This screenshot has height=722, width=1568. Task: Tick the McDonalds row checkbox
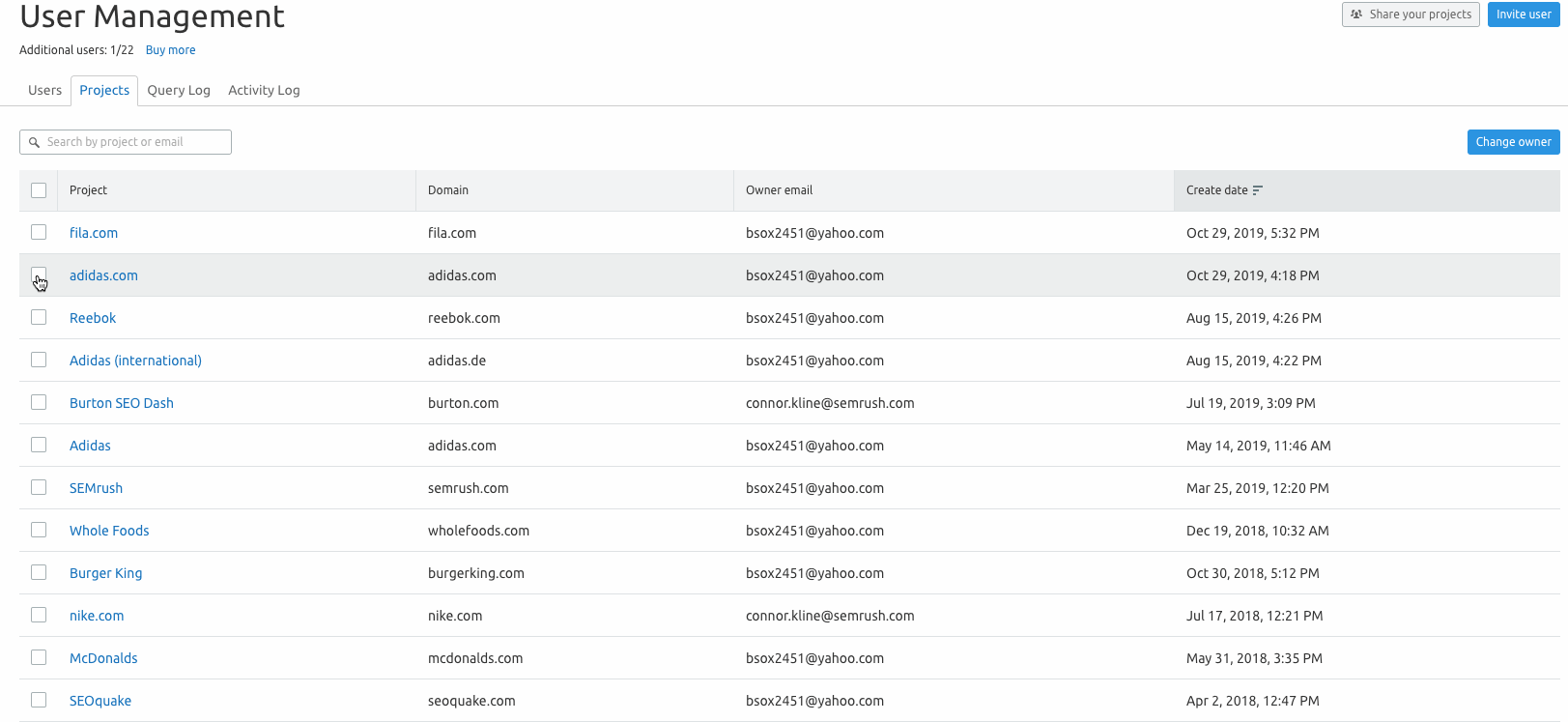[x=39, y=657]
